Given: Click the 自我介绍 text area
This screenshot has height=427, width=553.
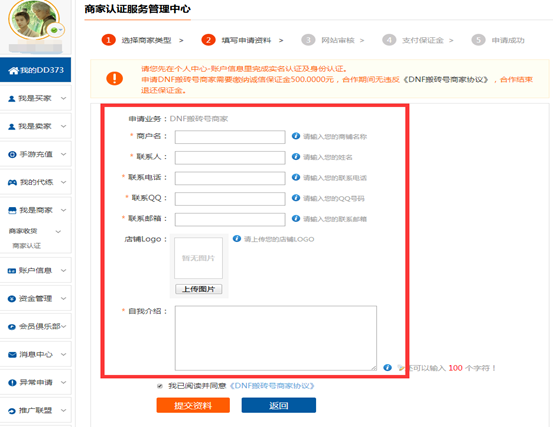Looking at the screenshot, I should [276, 338].
